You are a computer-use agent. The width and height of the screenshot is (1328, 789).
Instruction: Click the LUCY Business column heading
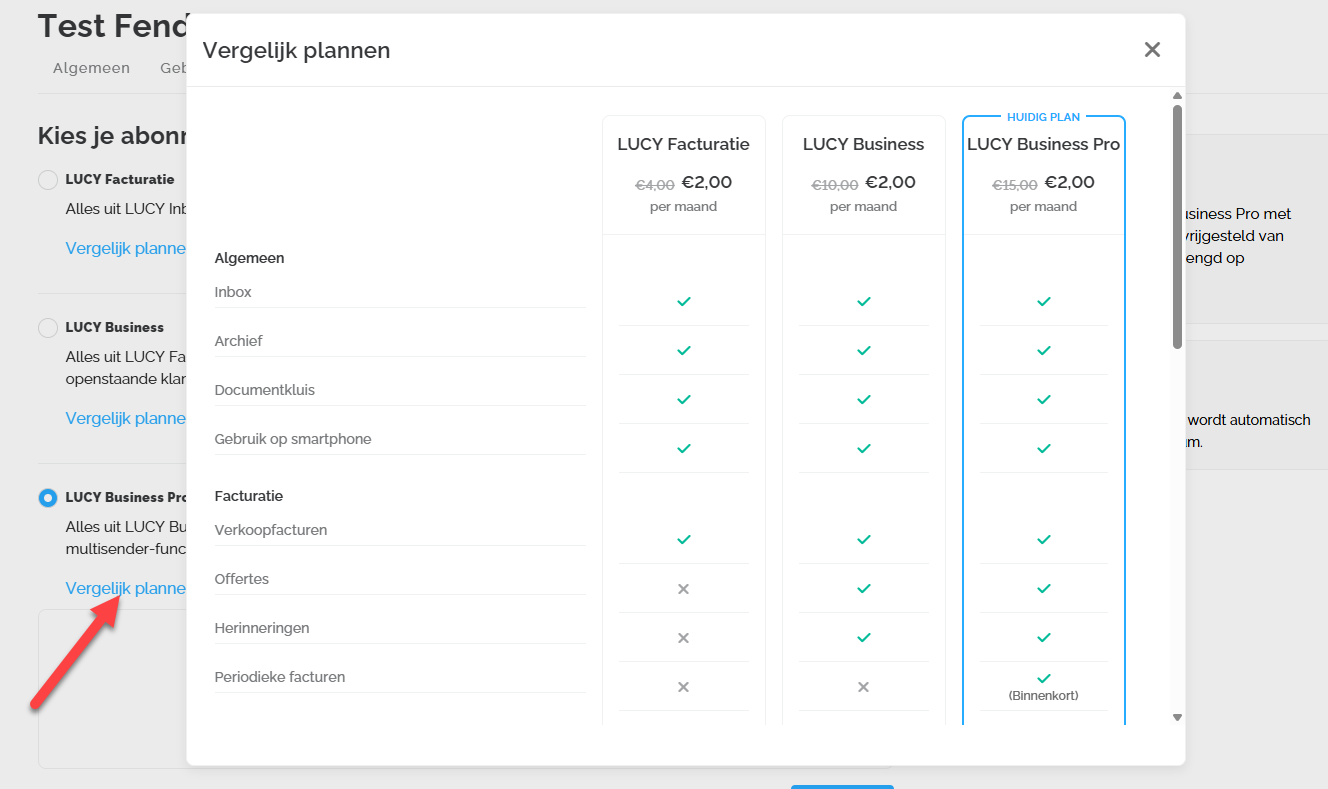[x=864, y=144]
